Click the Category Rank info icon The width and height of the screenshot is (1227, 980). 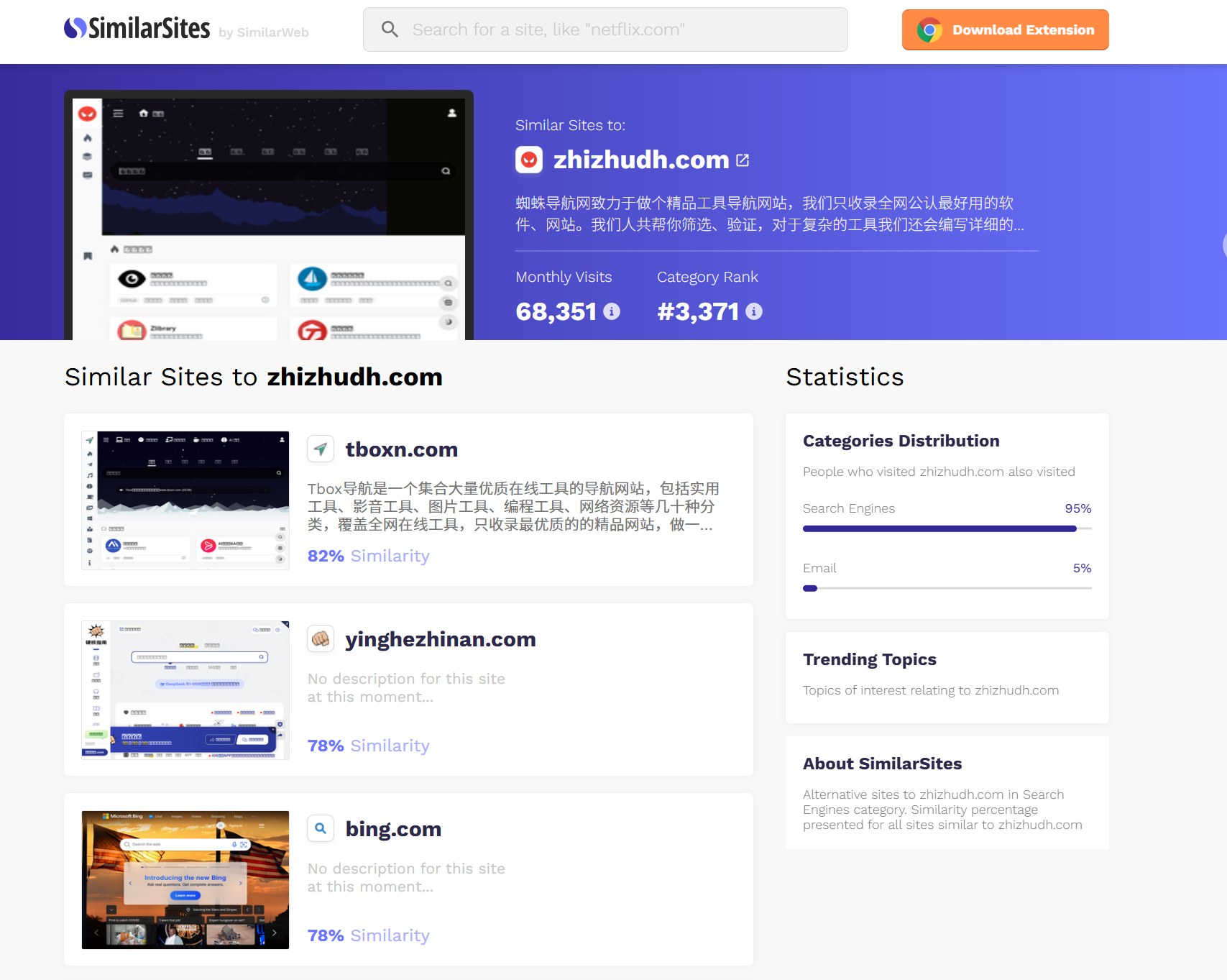point(754,311)
